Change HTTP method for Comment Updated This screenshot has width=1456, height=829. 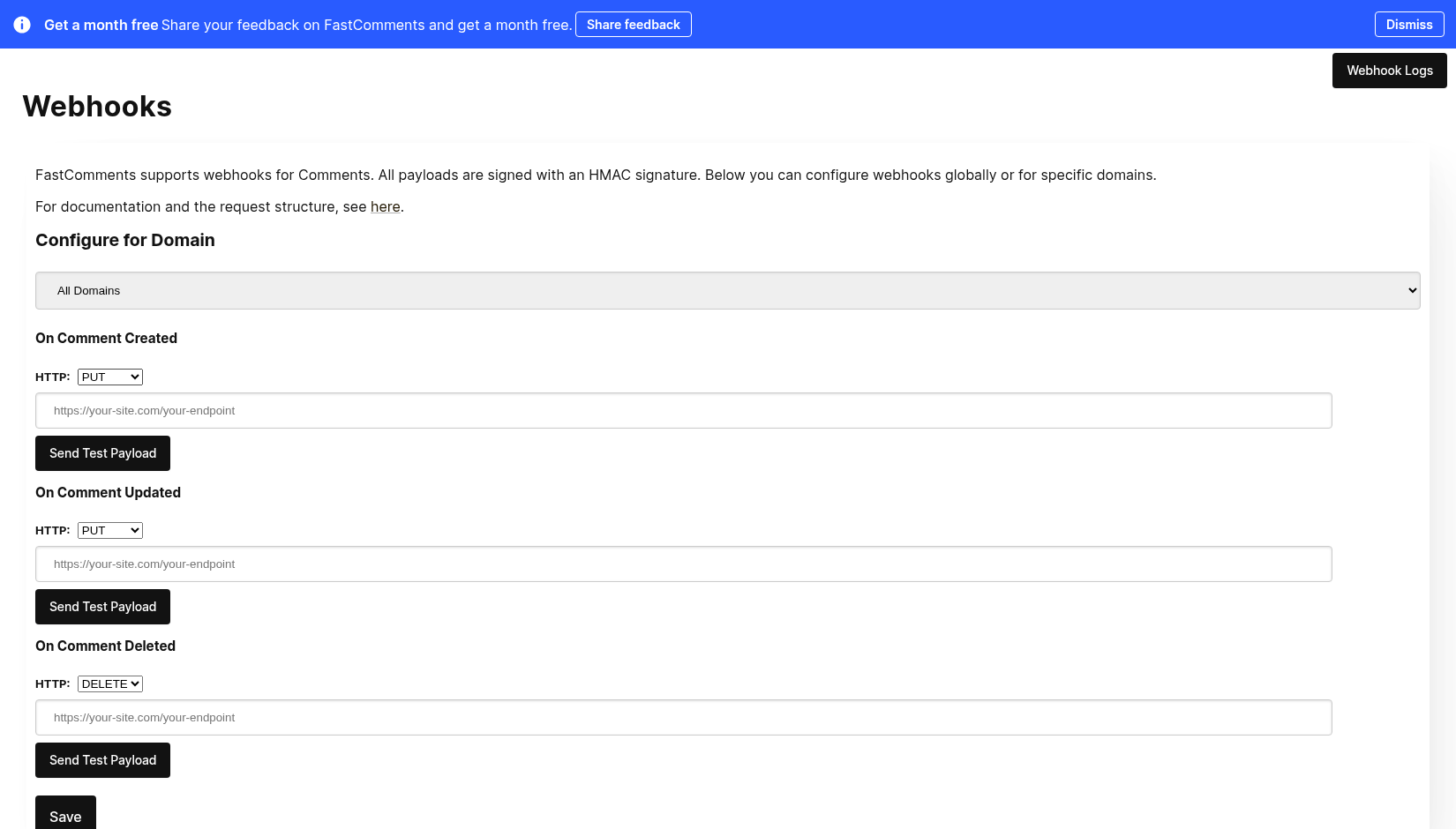pyautogui.click(x=110, y=530)
